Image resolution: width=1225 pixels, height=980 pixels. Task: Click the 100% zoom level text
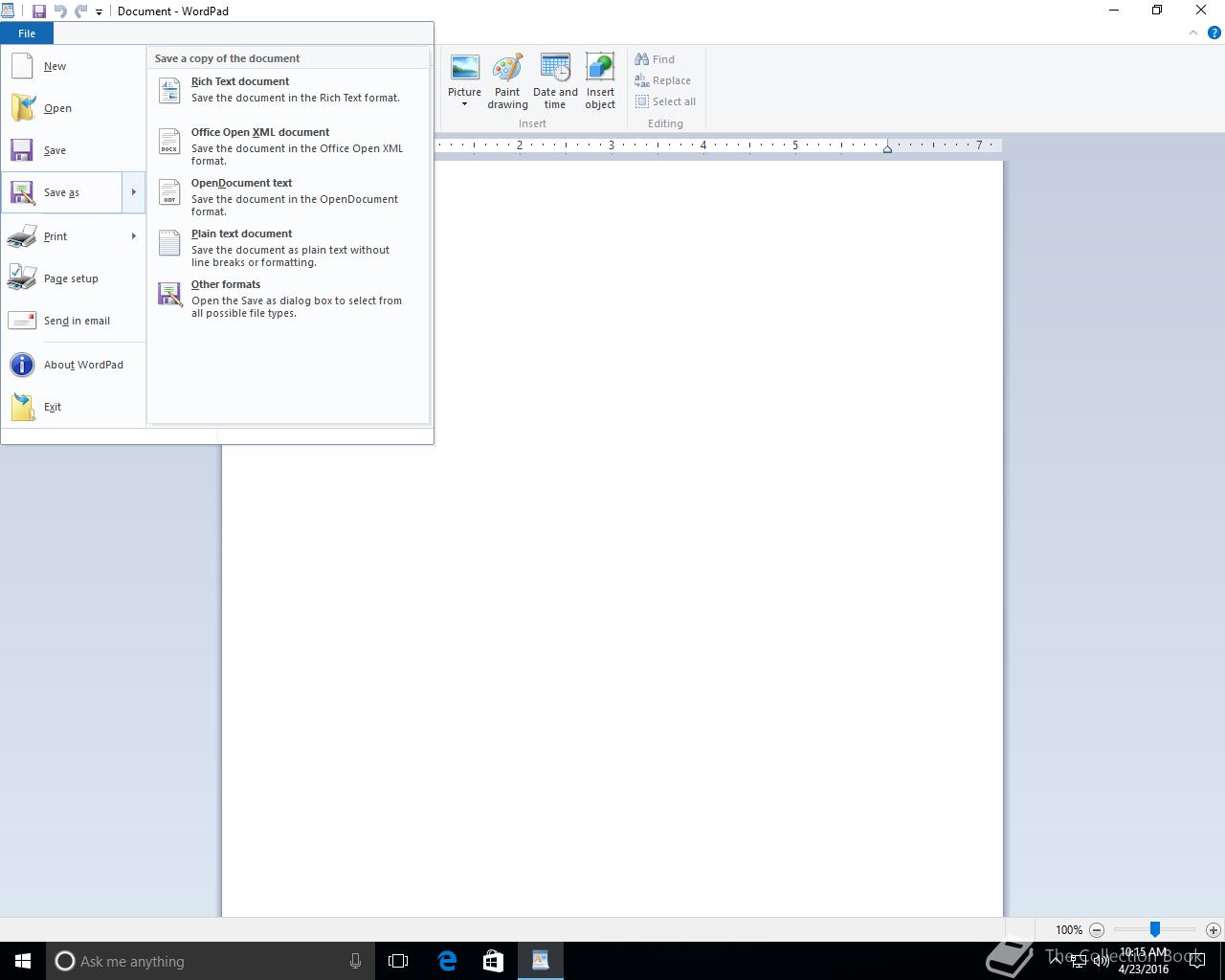point(1069,930)
